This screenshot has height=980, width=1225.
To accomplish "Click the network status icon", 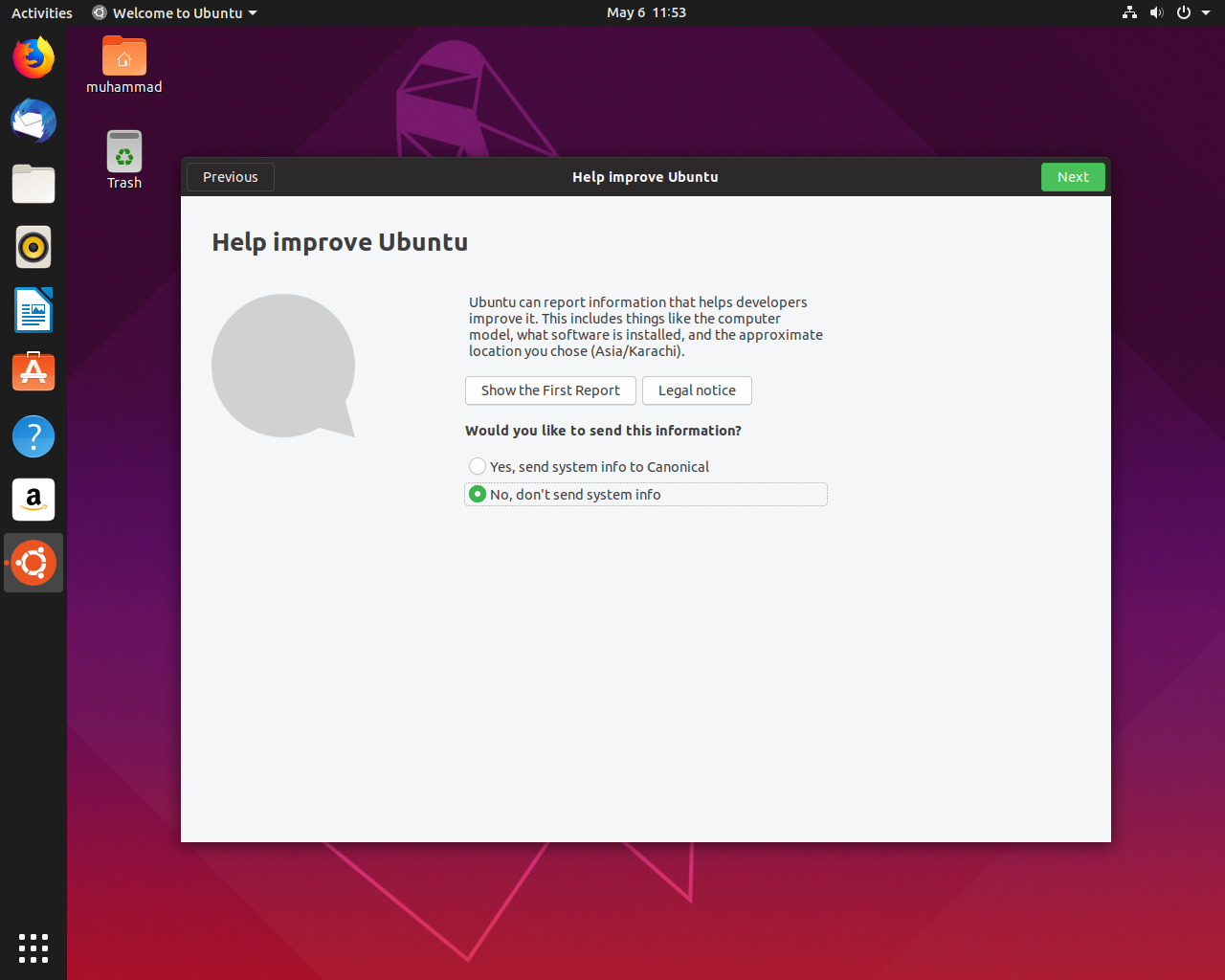I will click(1130, 12).
